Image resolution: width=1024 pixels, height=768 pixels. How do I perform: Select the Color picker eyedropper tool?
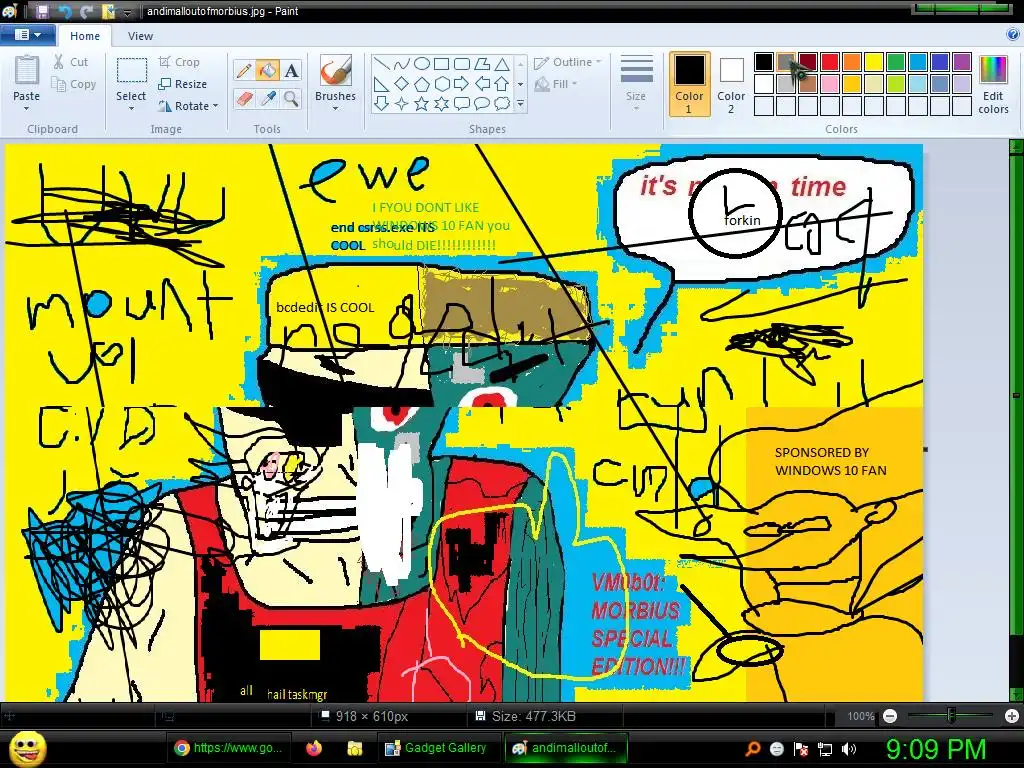[x=267, y=99]
